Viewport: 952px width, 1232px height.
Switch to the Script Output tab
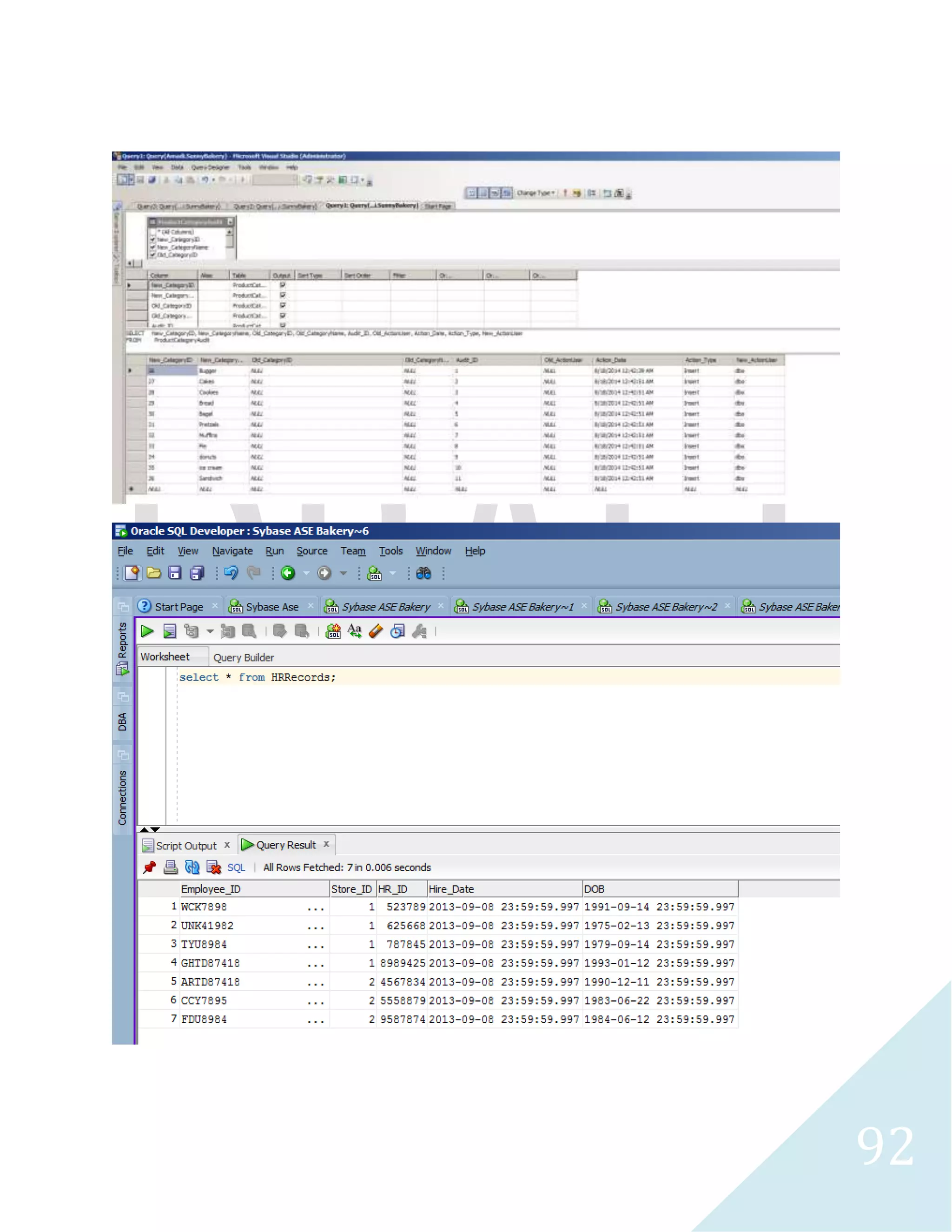(186, 846)
